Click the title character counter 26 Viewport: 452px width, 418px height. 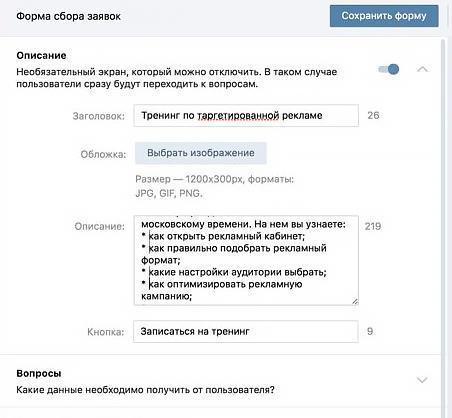[x=373, y=115]
